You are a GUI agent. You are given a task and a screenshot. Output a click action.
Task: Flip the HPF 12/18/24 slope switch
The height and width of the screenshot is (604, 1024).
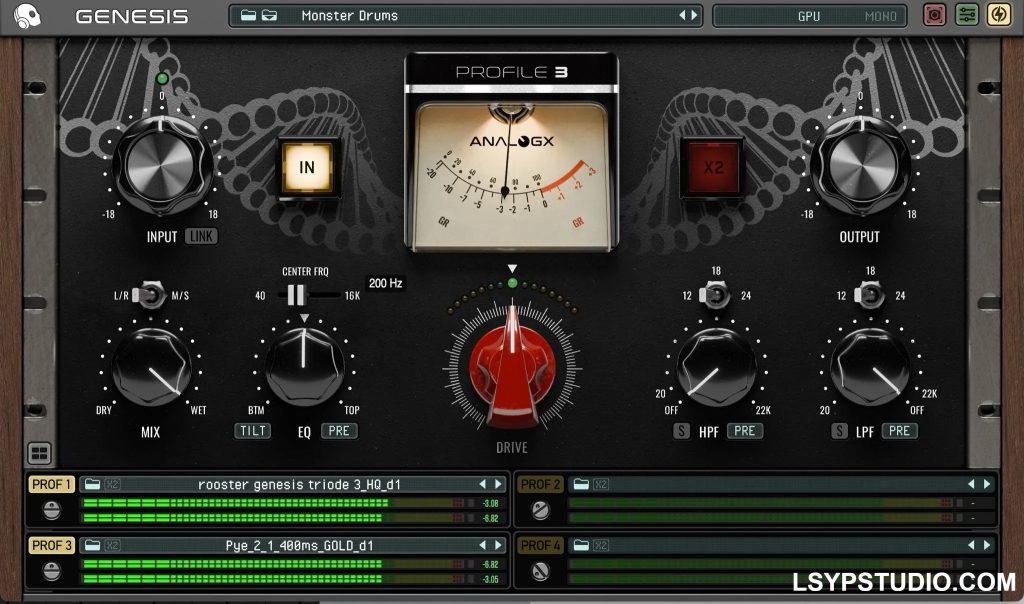click(x=716, y=295)
